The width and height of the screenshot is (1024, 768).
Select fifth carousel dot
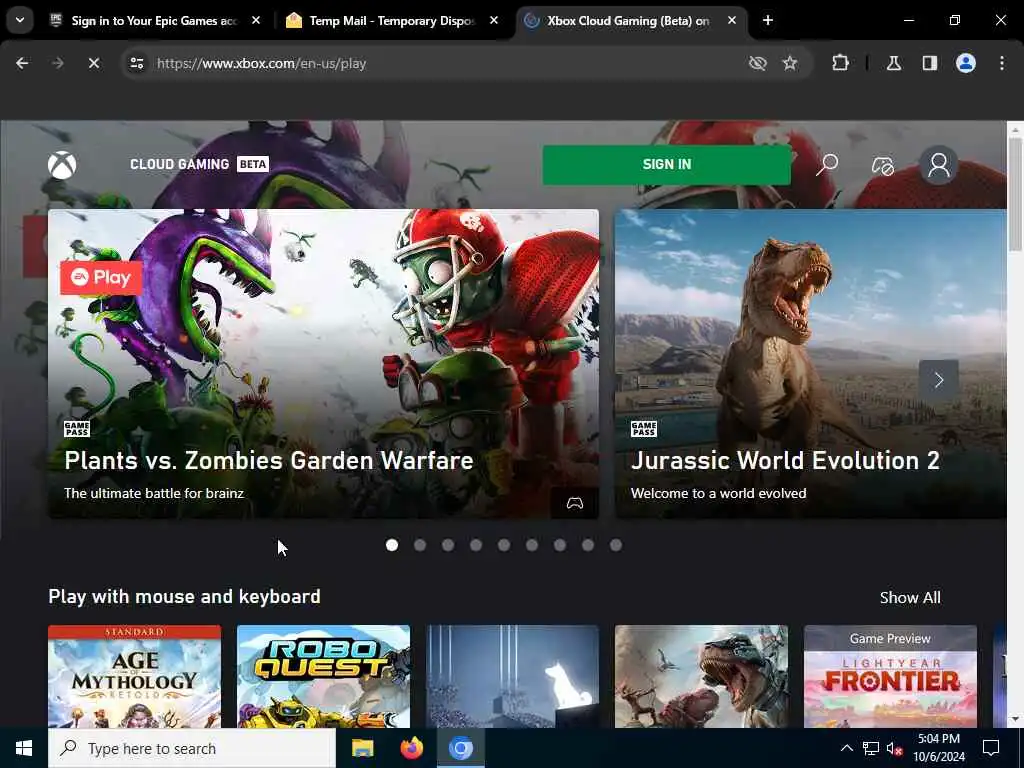504,545
